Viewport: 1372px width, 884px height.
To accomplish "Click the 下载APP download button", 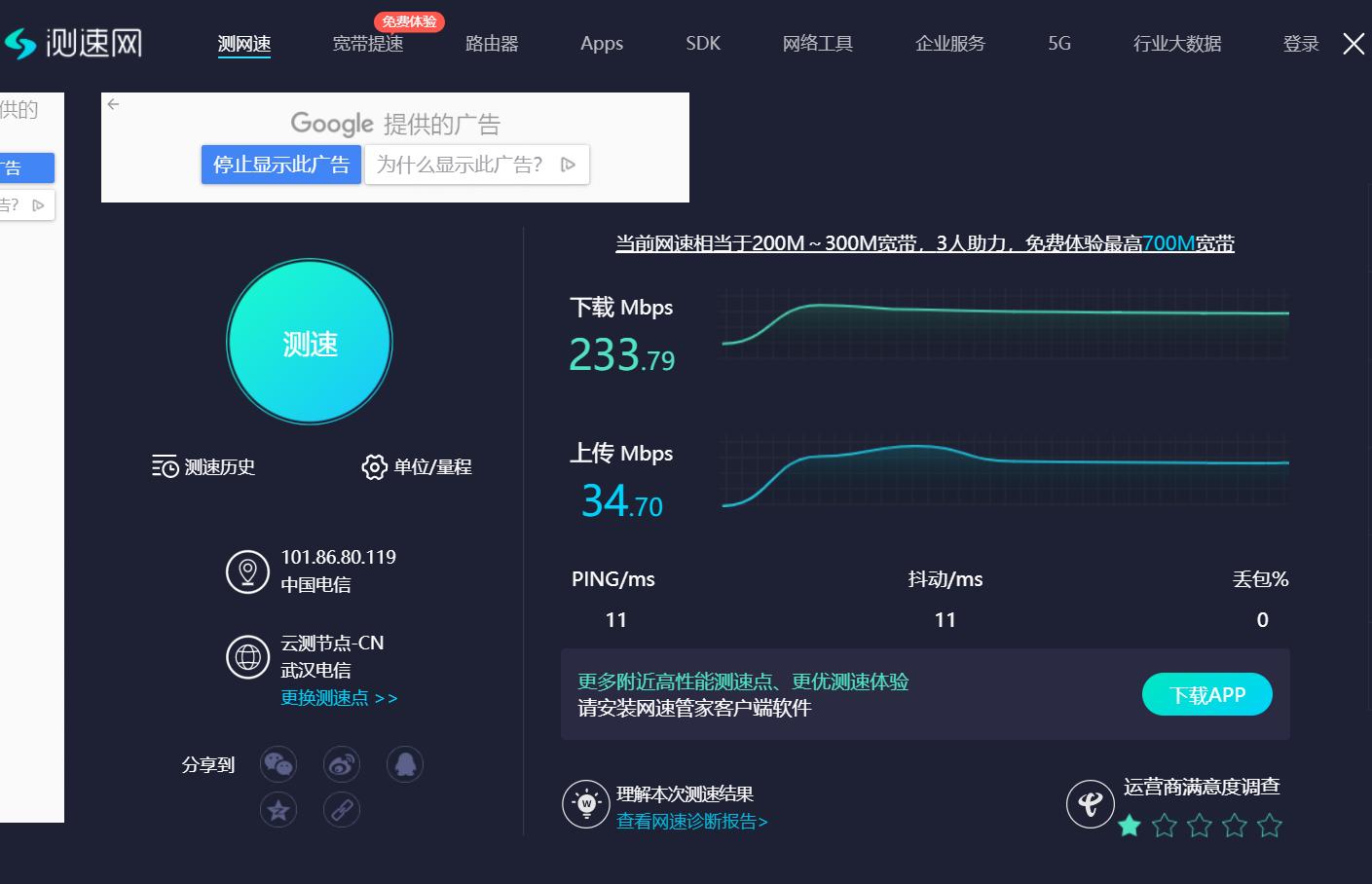I will [x=1206, y=694].
